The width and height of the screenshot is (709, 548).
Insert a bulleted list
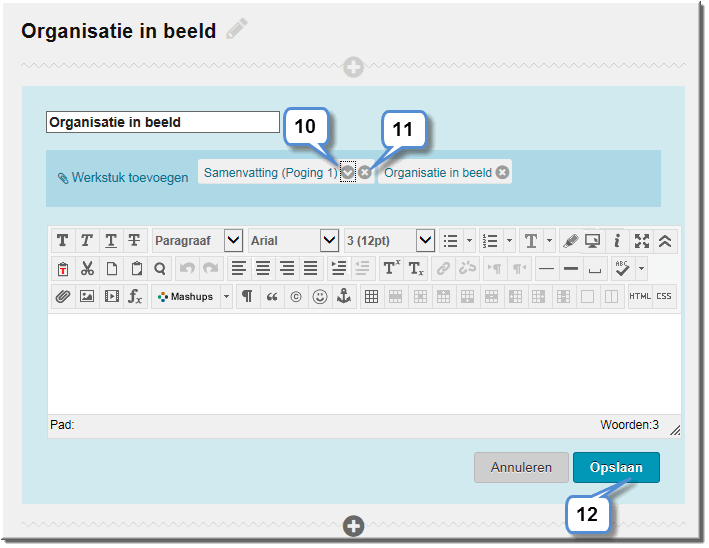click(x=450, y=241)
